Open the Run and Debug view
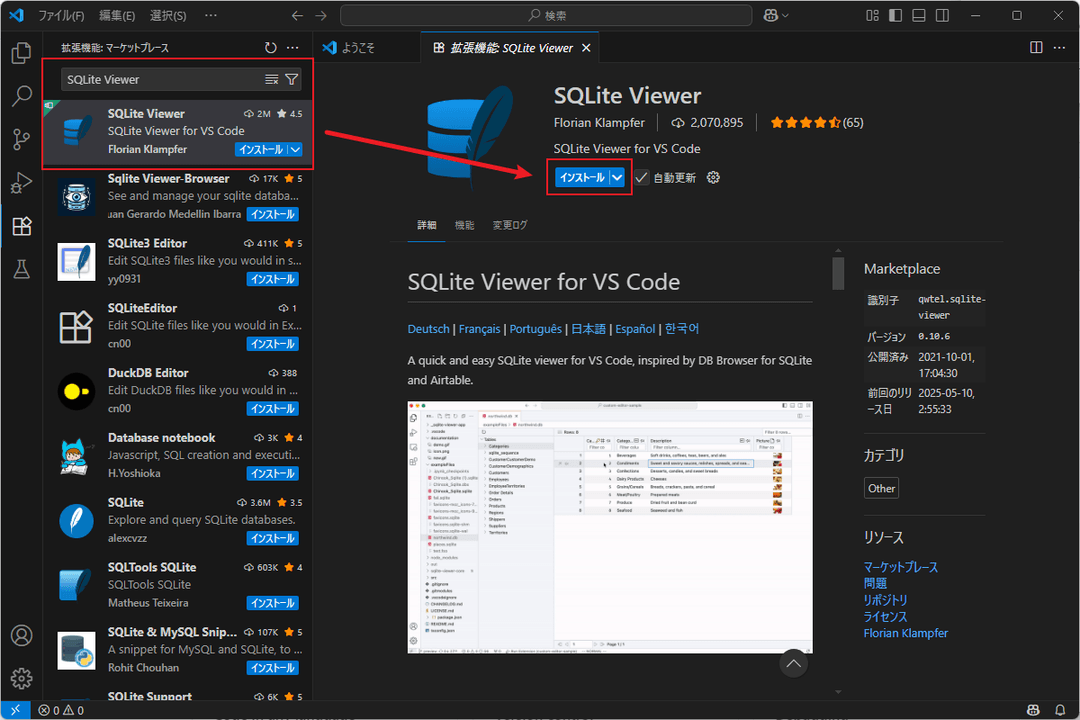This screenshot has width=1080, height=720. (21, 182)
